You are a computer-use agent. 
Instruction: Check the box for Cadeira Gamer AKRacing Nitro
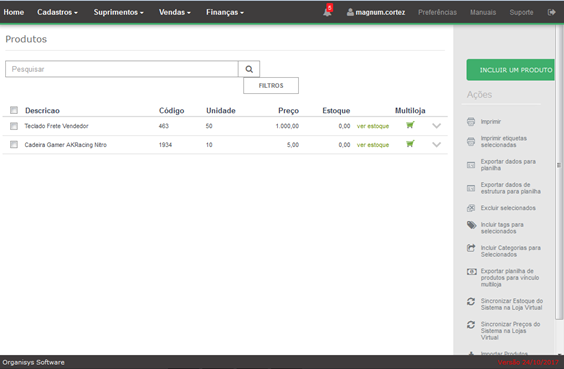pos(14,145)
